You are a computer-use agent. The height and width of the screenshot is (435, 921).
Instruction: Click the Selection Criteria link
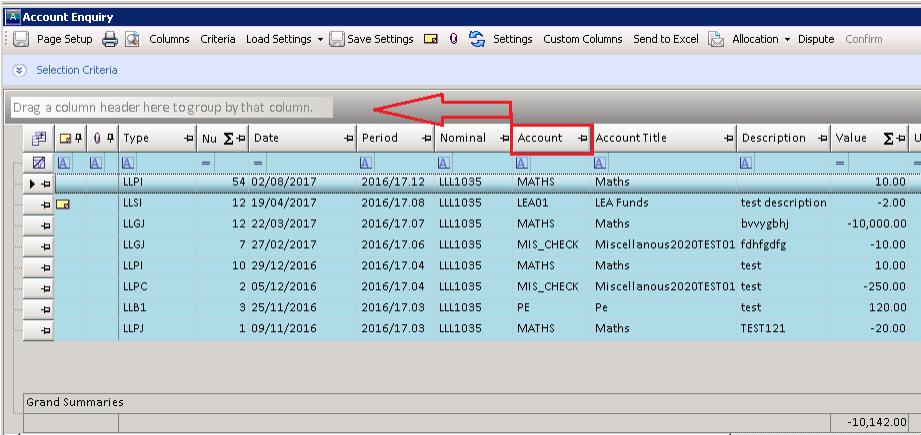(77, 70)
